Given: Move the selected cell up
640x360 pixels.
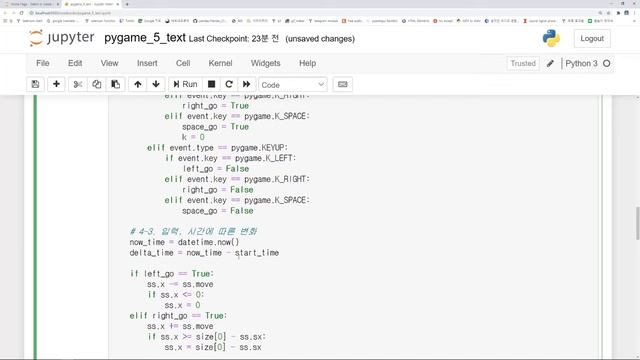Looking at the screenshot, I should coord(138,84).
